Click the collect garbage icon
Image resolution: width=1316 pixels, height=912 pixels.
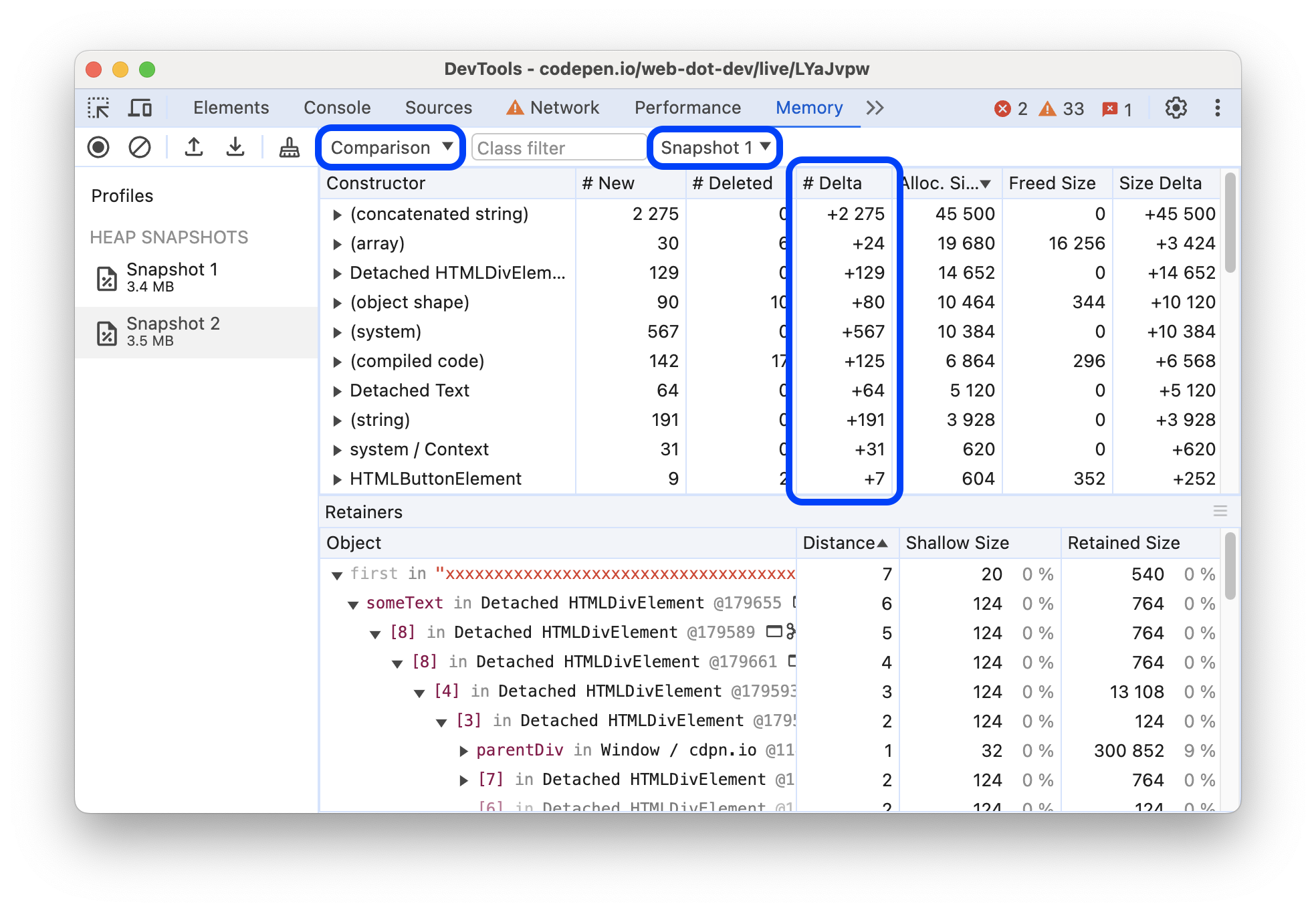(285, 149)
